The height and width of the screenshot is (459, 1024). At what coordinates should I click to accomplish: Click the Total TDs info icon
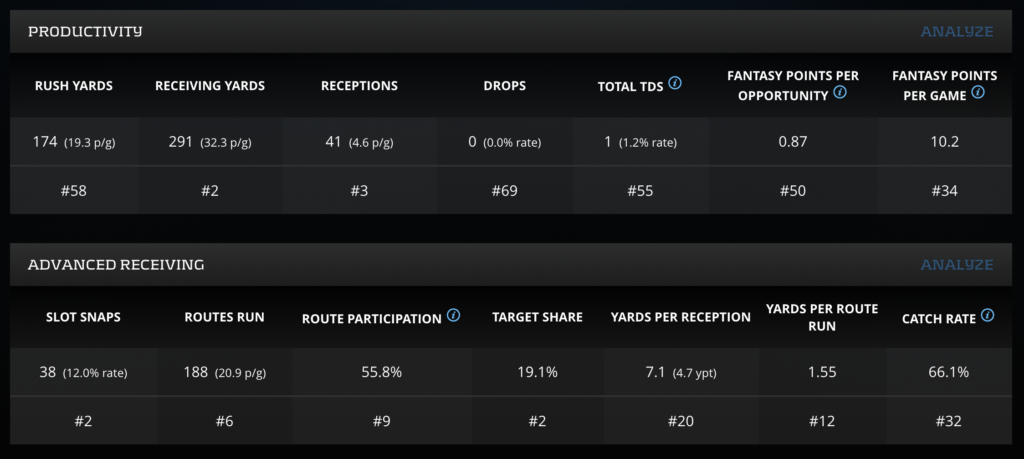[675, 83]
